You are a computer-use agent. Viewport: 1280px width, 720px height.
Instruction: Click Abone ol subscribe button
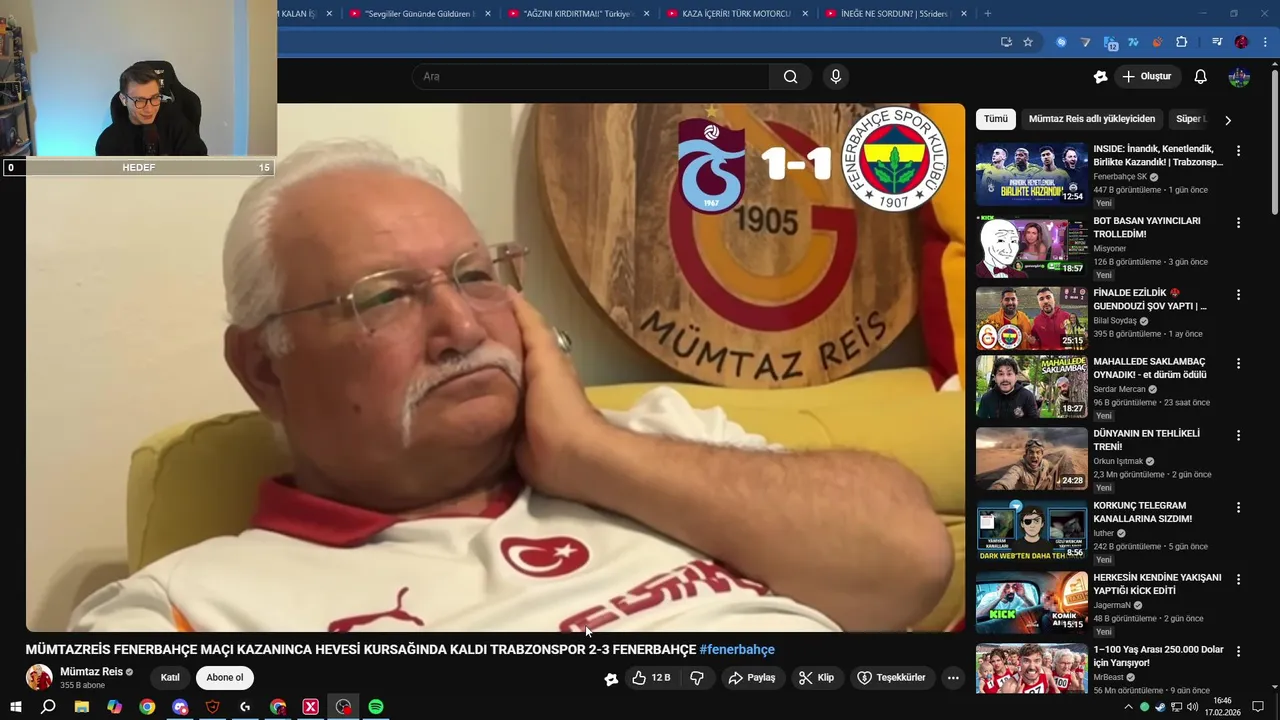tap(225, 678)
